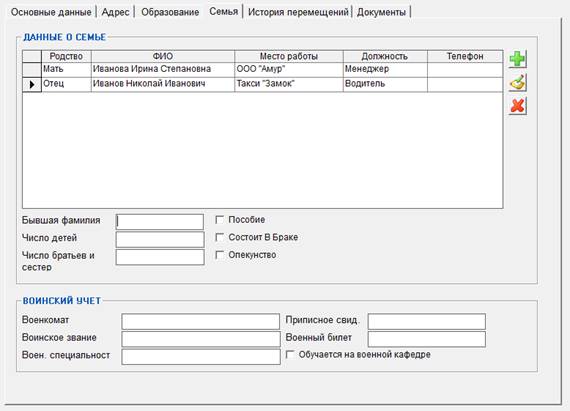Click the Должность column header
The image size is (570, 411).
click(x=385, y=56)
